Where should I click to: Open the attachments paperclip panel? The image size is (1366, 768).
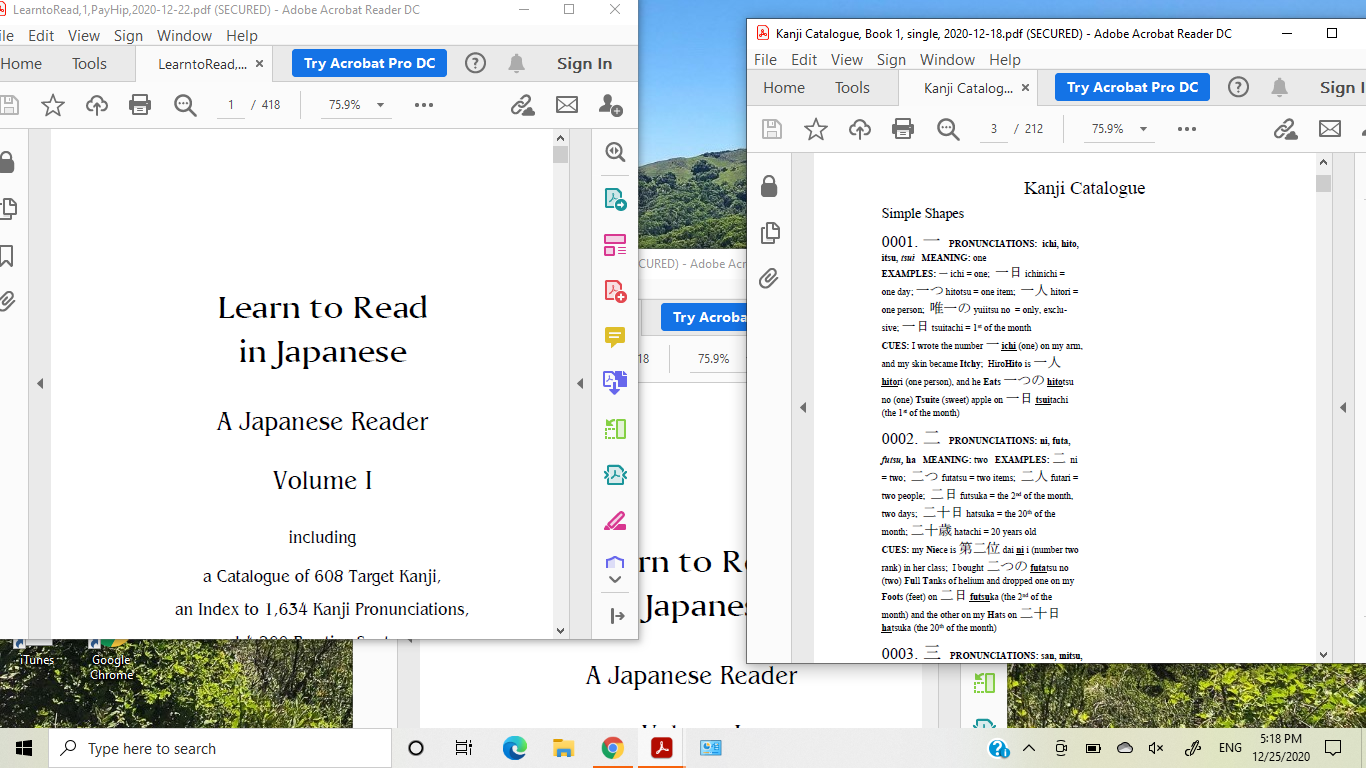coord(769,279)
